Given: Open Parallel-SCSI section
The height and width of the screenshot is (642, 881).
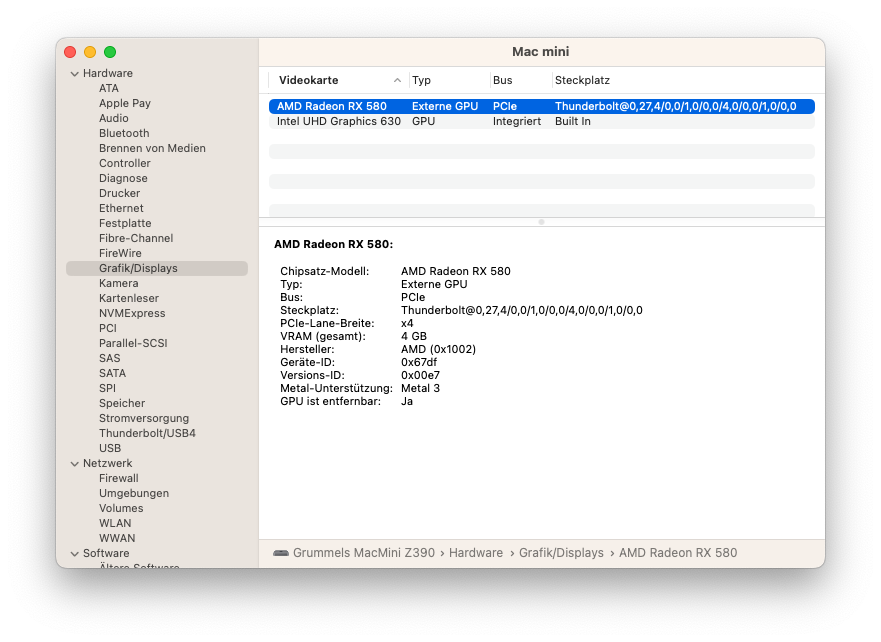Looking at the screenshot, I should (x=133, y=343).
